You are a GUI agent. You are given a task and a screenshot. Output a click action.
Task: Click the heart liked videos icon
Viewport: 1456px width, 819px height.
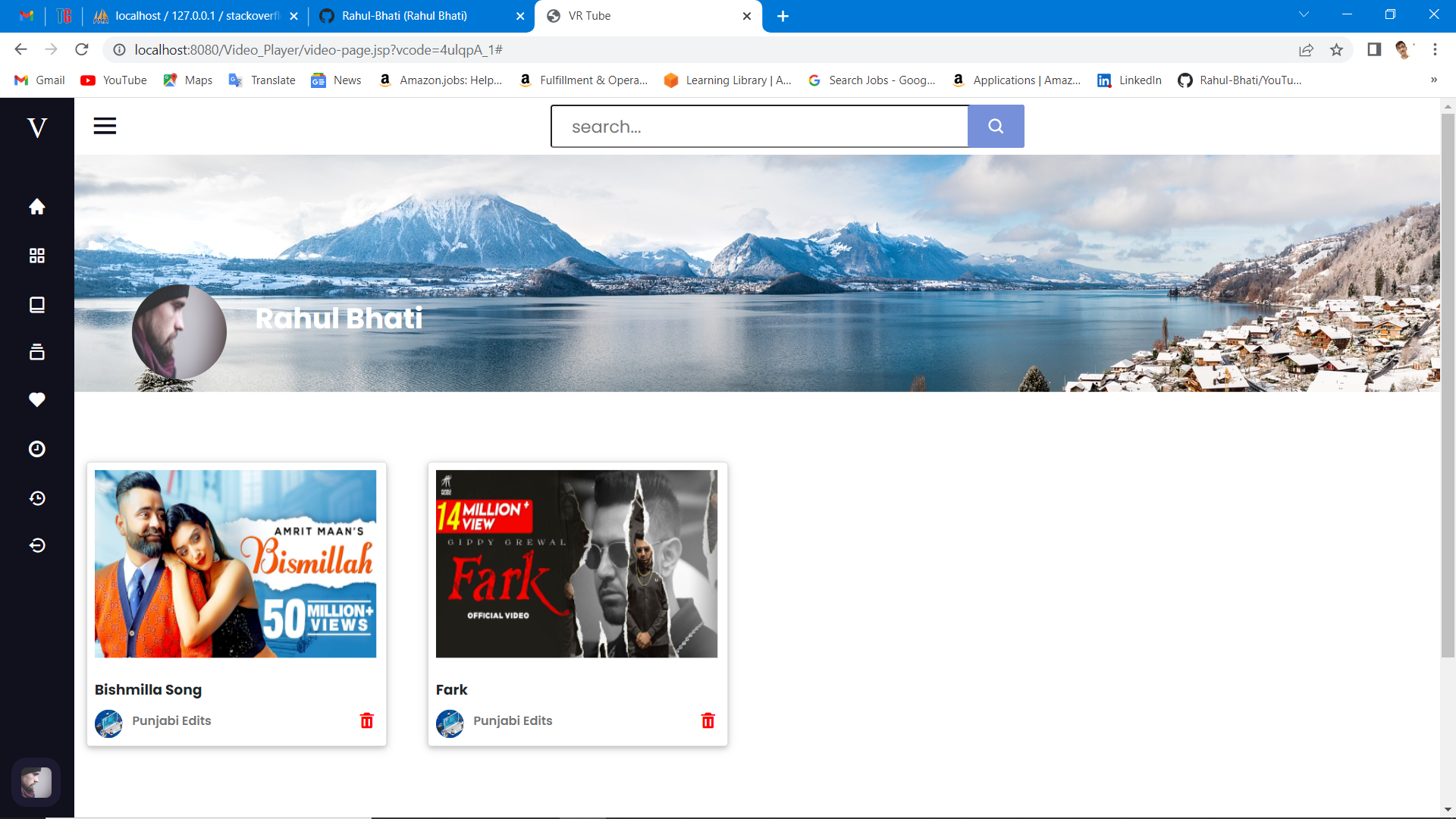click(36, 400)
